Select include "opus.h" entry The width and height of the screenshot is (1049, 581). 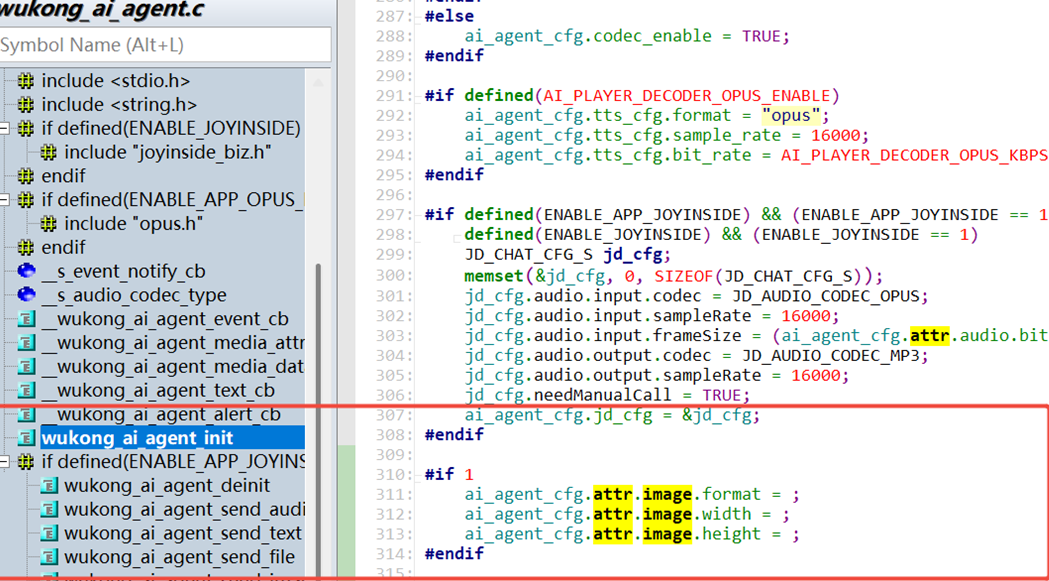(x=133, y=223)
